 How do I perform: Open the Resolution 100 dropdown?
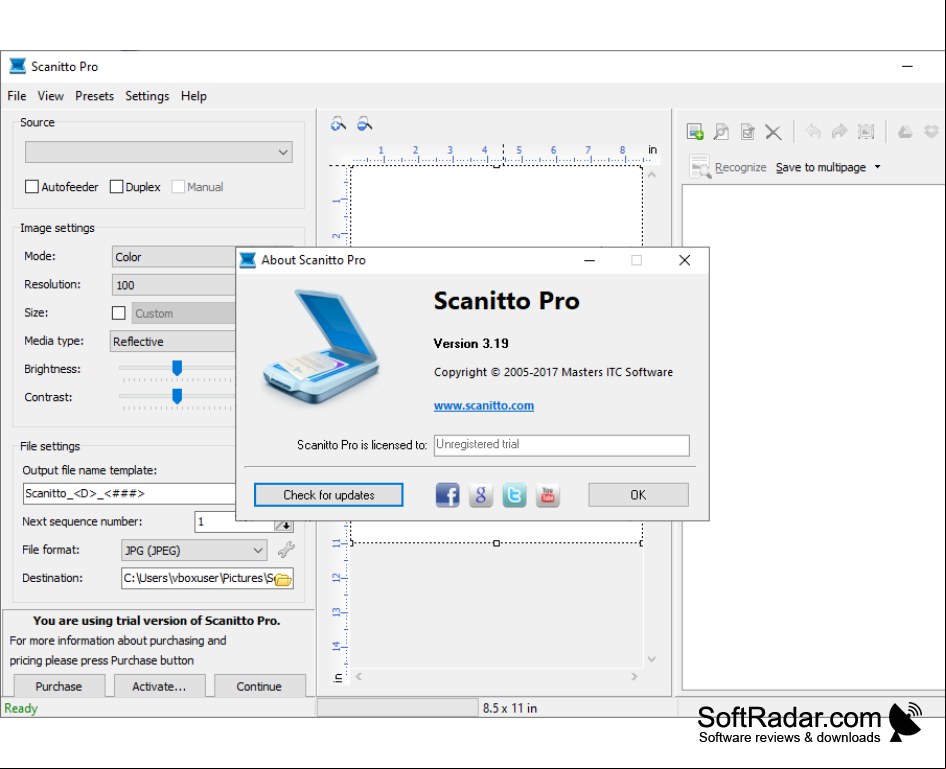pos(174,285)
